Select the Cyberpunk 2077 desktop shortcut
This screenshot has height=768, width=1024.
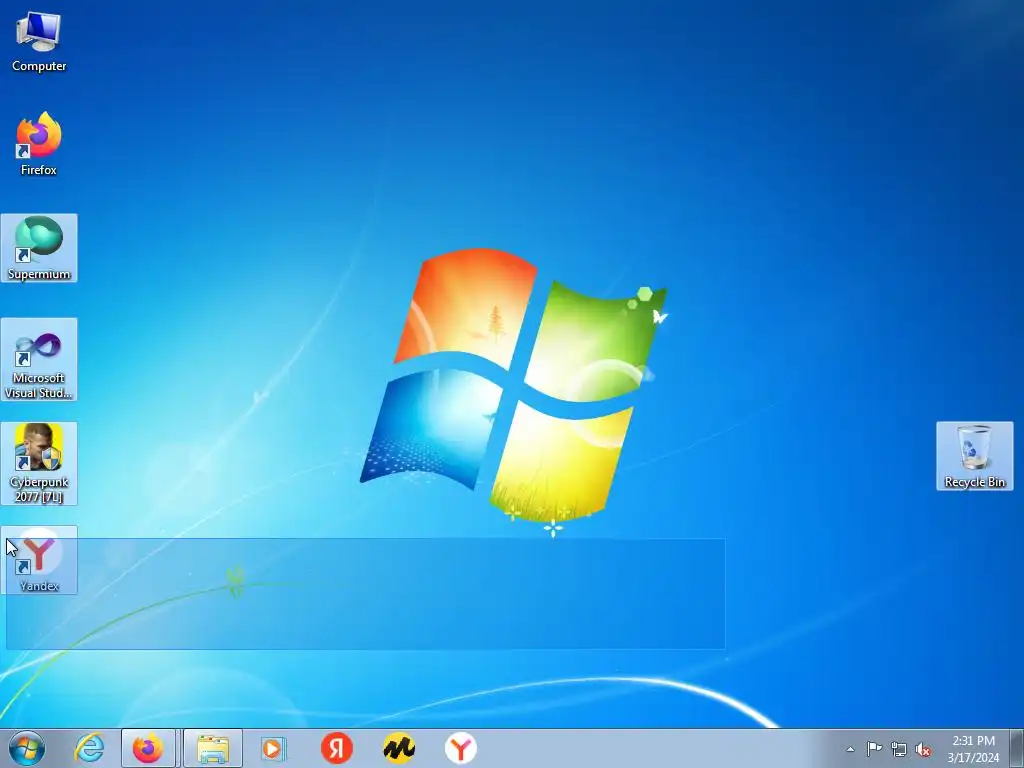[39, 463]
